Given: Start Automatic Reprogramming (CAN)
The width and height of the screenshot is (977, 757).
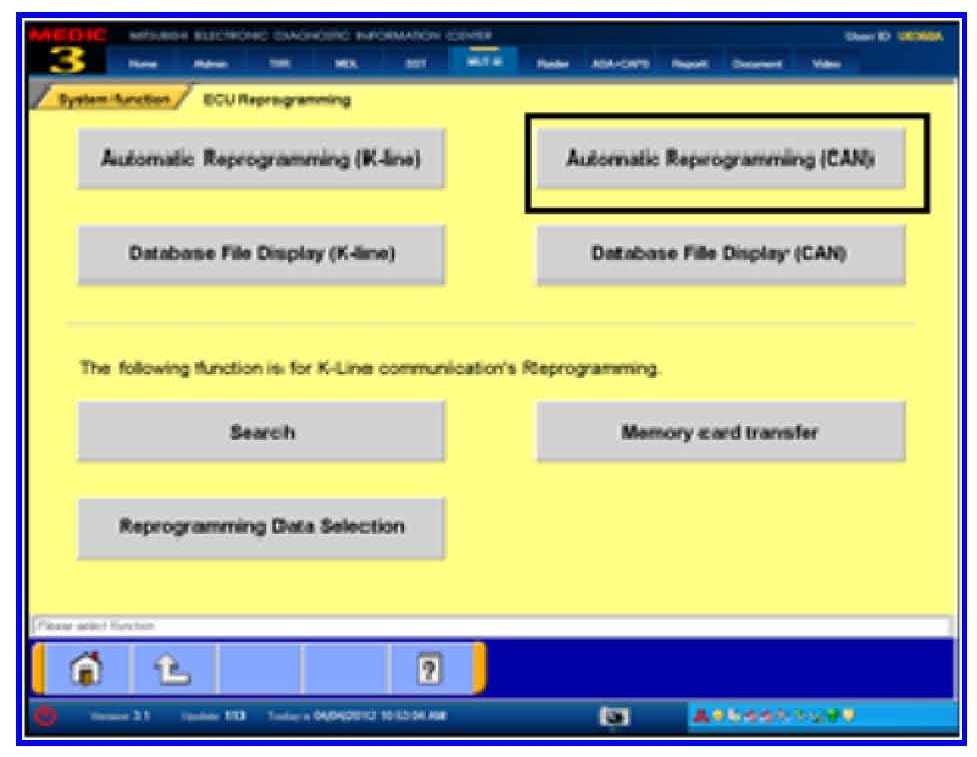Looking at the screenshot, I should [721, 159].
